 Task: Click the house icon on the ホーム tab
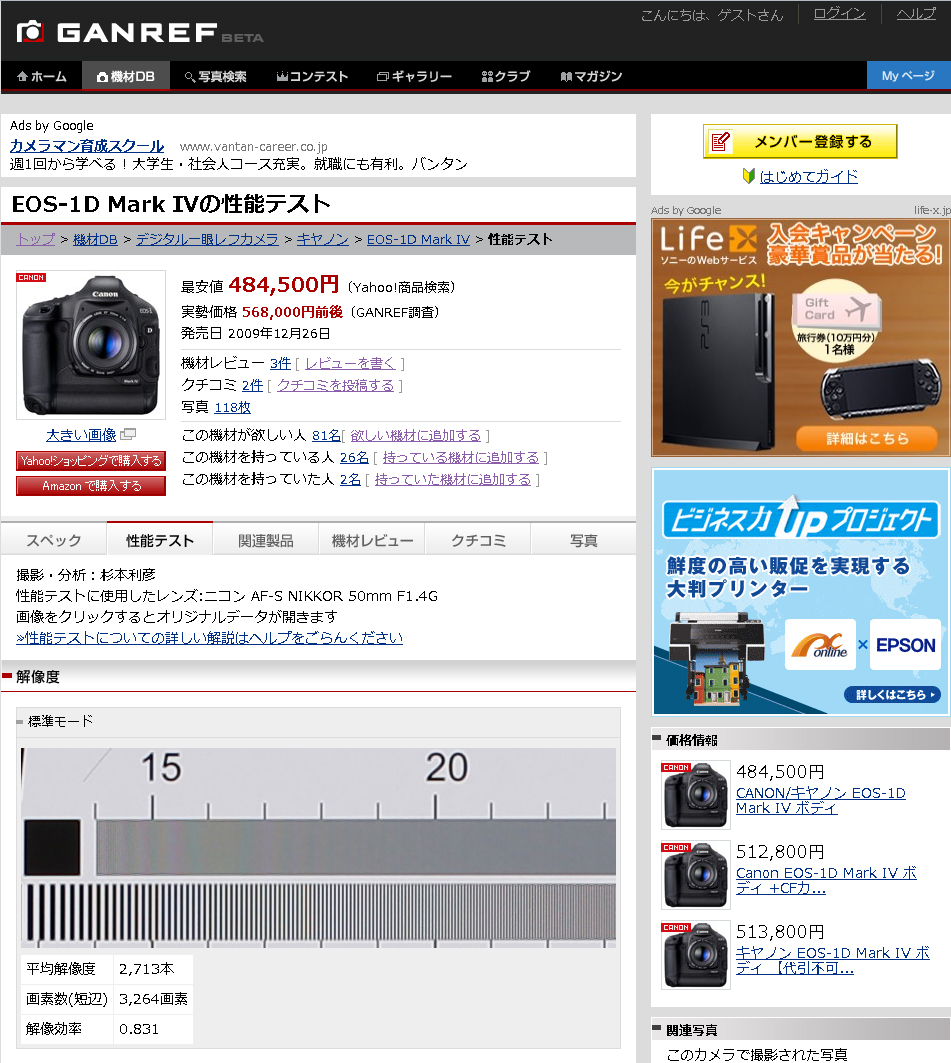(x=23, y=75)
